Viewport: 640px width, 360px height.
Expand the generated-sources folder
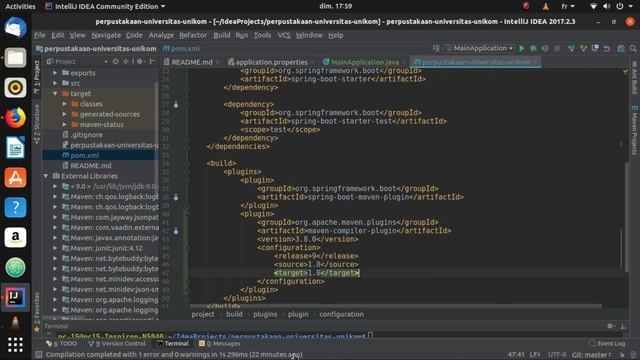[x=64, y=114]
